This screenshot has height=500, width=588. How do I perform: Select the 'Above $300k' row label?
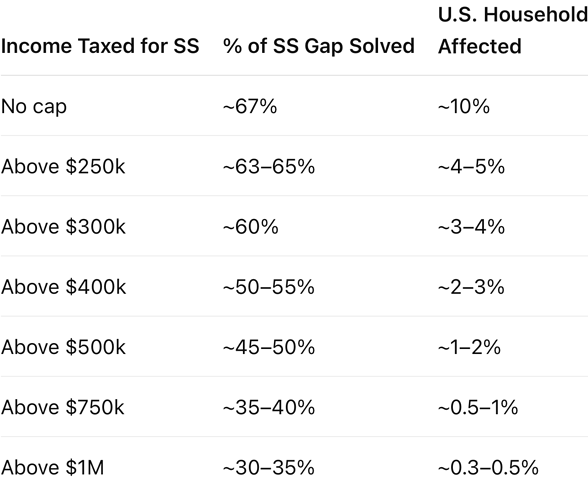tap(63, 227)
